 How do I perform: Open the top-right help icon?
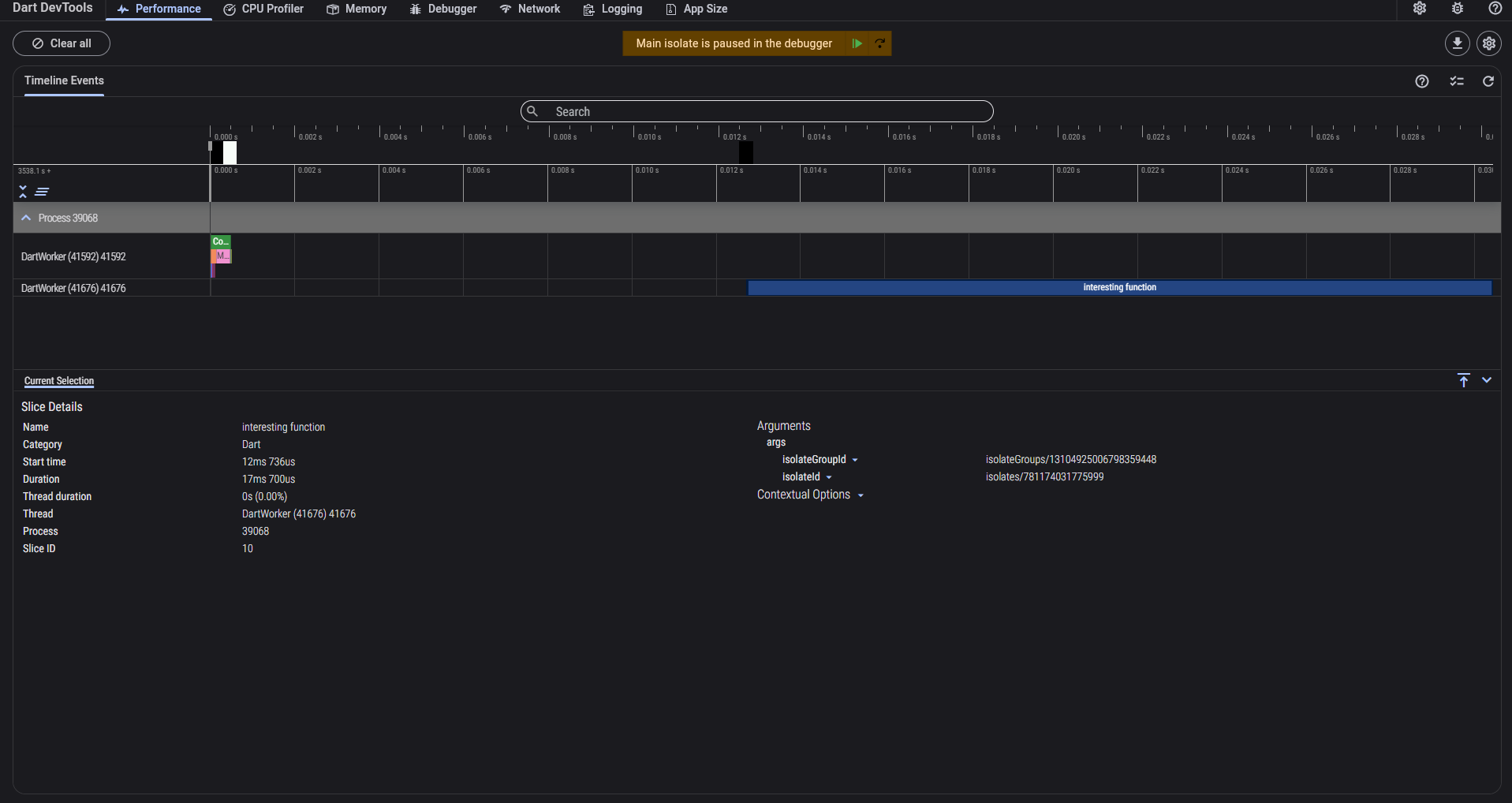[x=1495, y=9]
